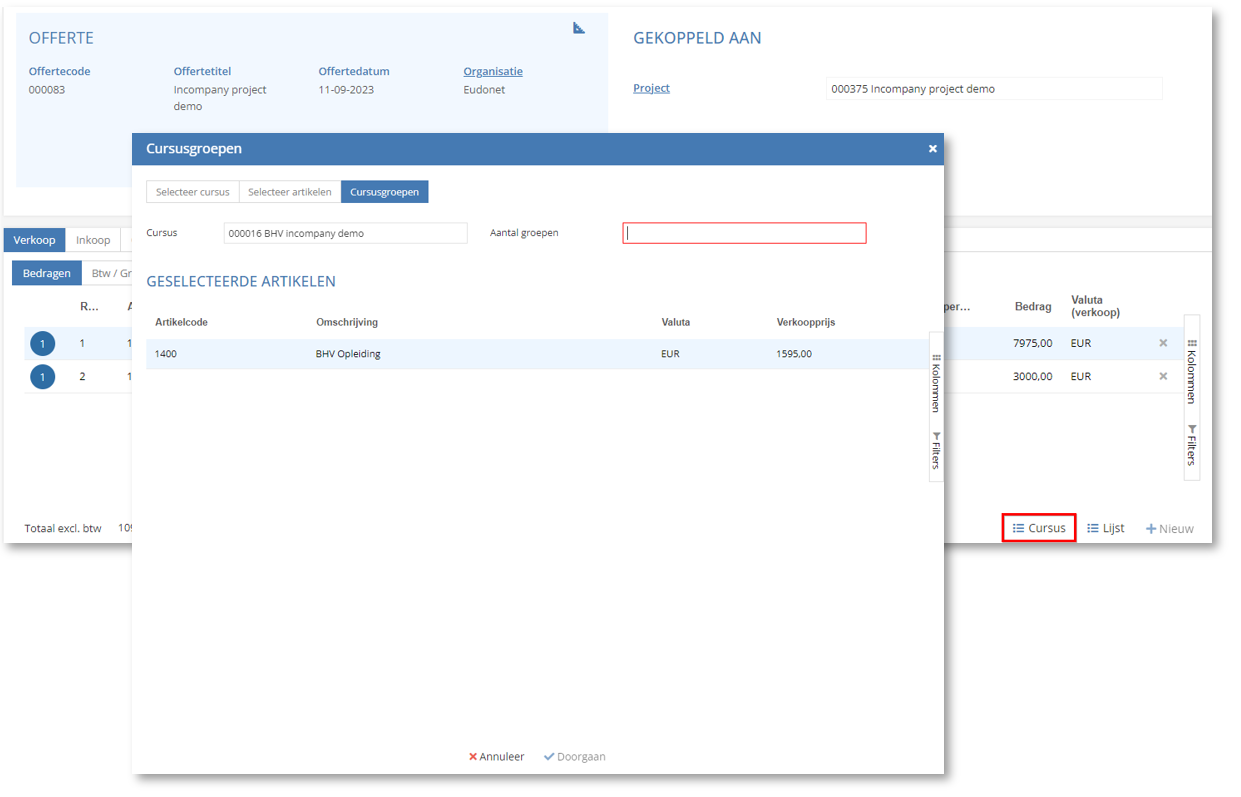Open the Lijst view button
1241x797 pixels.
pyautogui.click(x=1106, y=528)
